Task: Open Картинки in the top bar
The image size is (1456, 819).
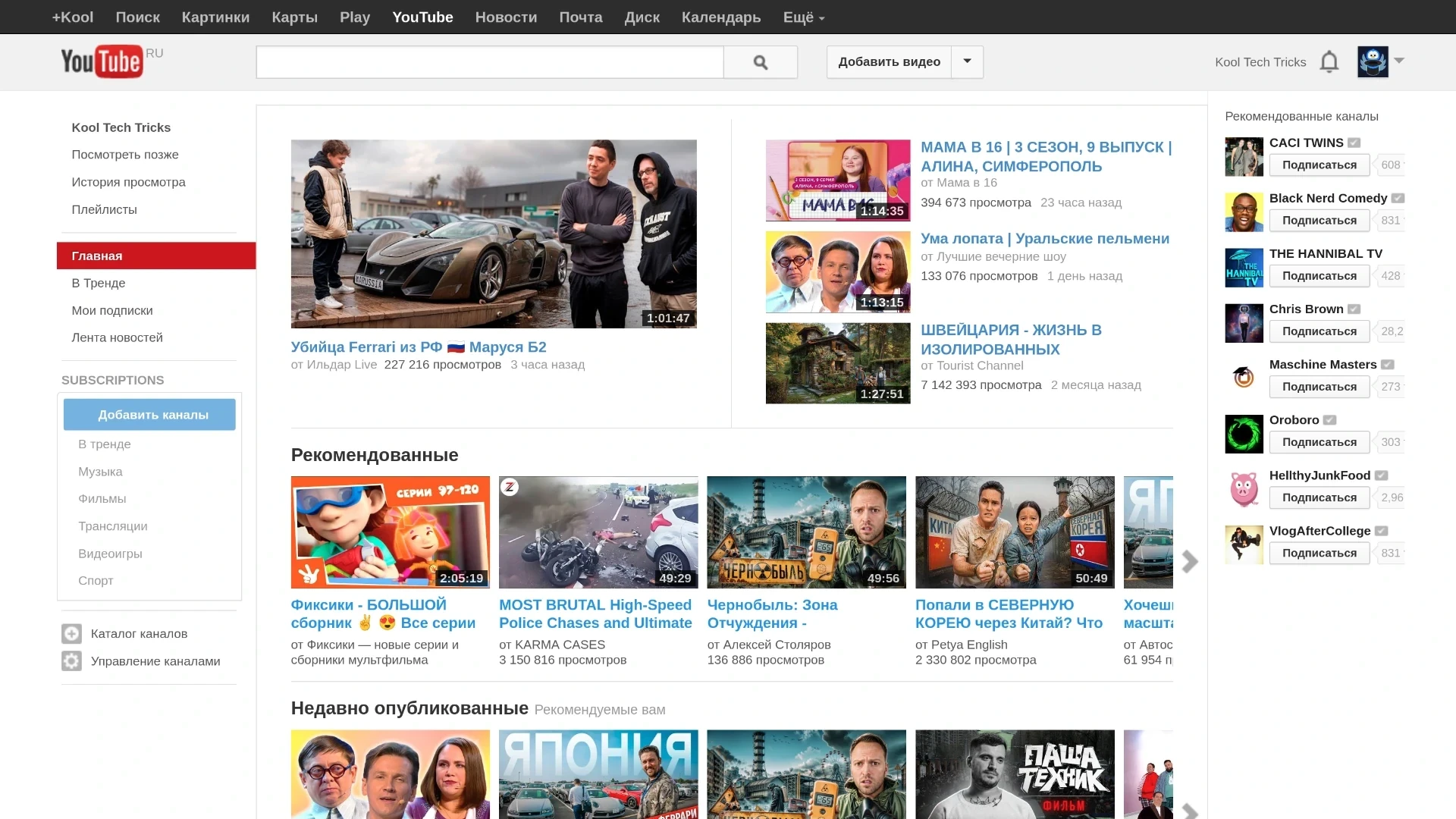Action: pyautogui.click(x=215, y=17)
